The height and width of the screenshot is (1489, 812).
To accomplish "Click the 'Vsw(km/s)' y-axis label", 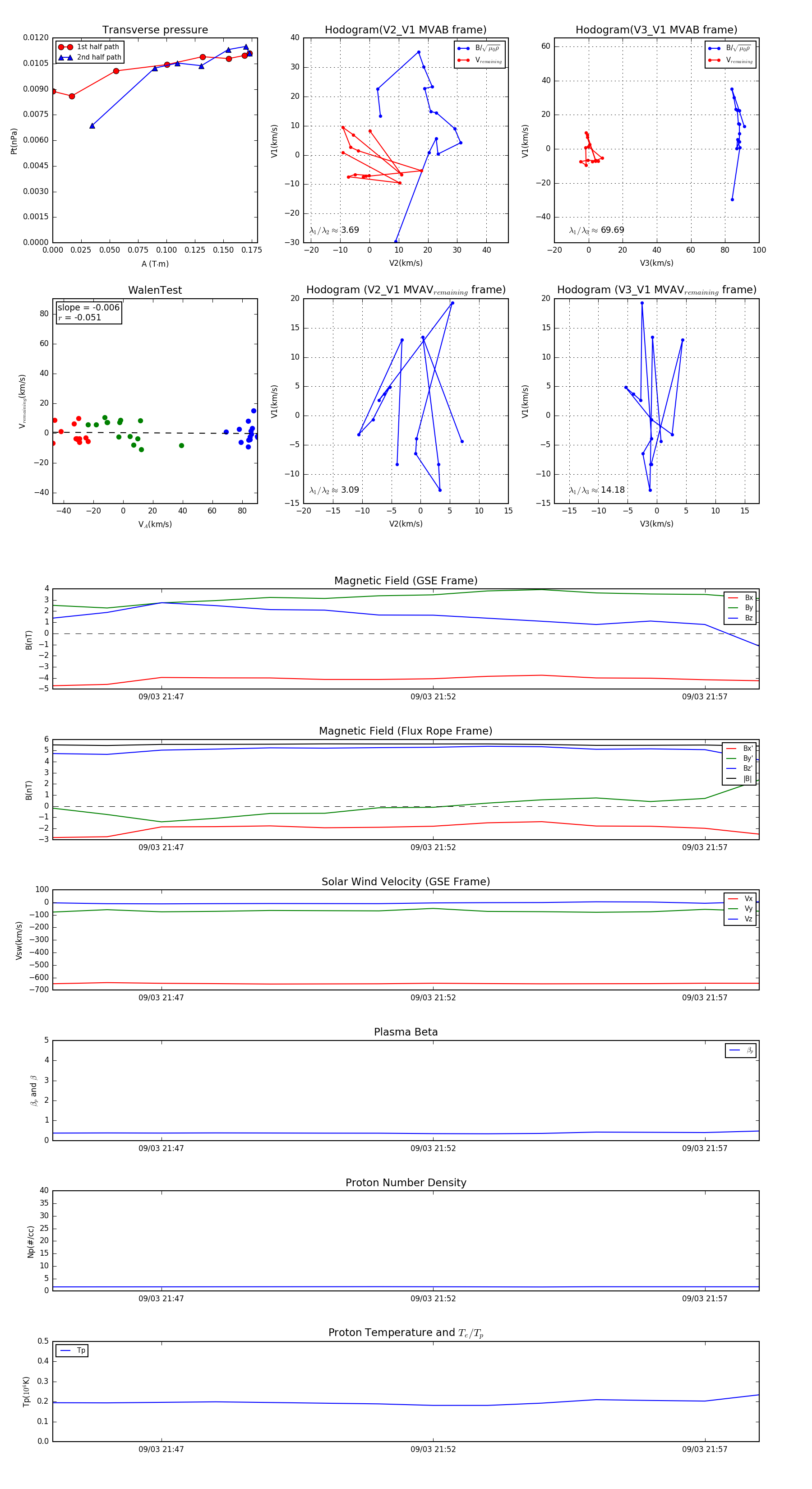I will pyautogui.click(x=19, y=940).
